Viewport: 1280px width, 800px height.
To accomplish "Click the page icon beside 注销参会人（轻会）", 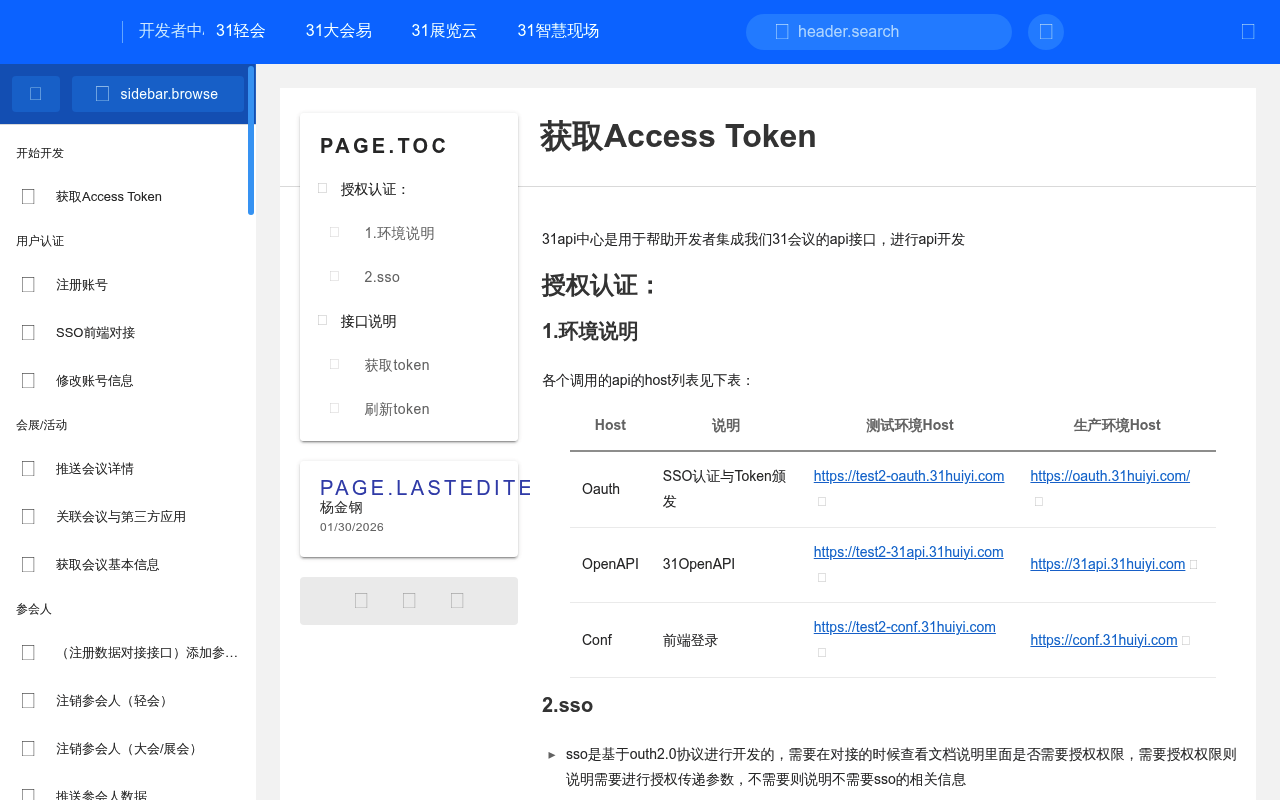I will 28,701.
